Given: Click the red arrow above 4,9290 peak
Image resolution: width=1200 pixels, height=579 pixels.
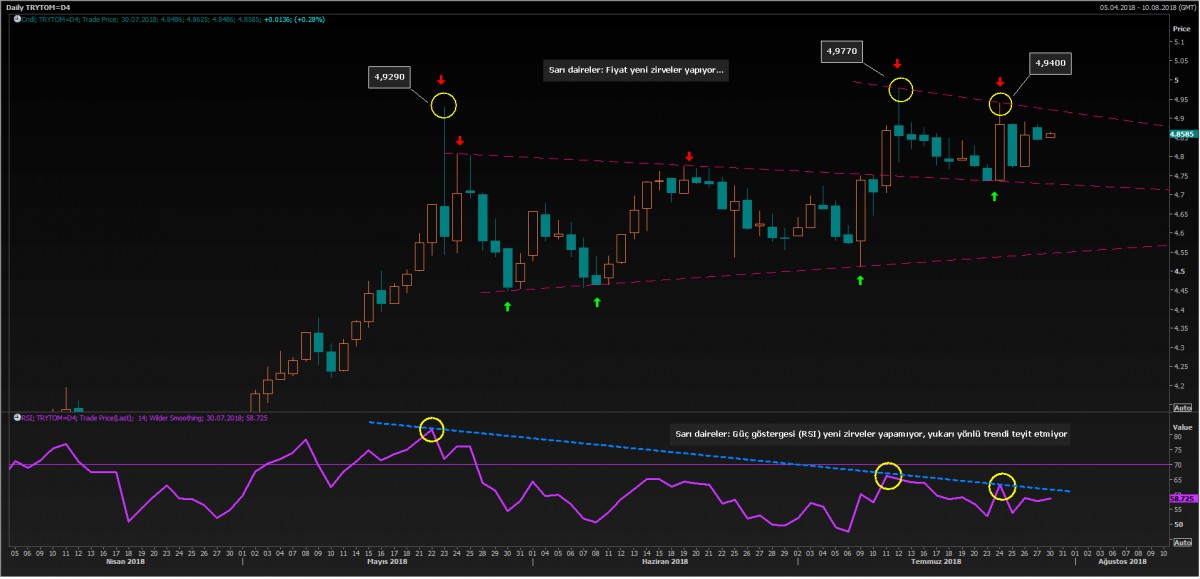Looking at the screenshot, I should [442, 79].
